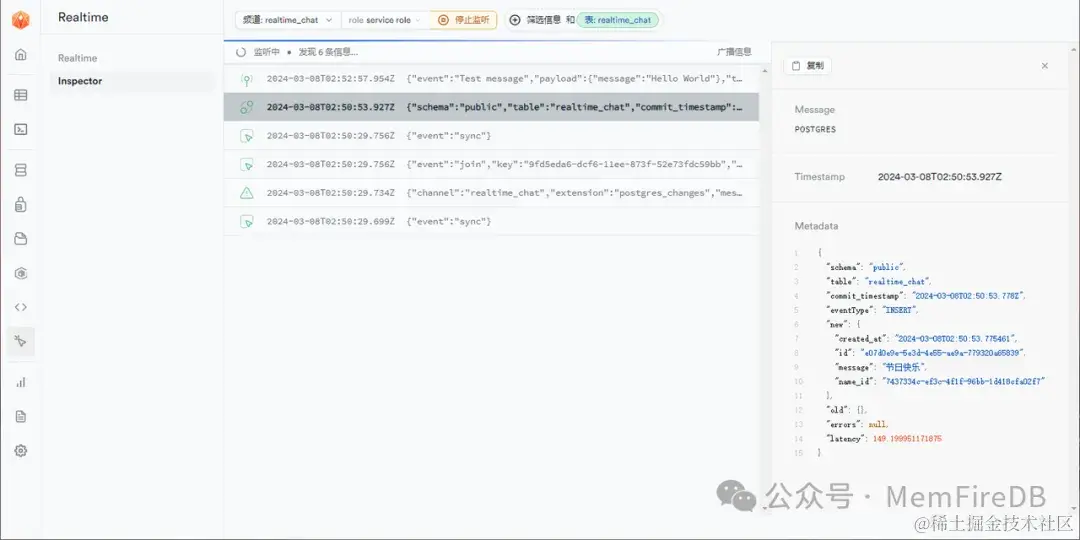
Task: Click the Timestamp value 2024-03-08T02:50:53.927Z
Action: pos(939,177)
